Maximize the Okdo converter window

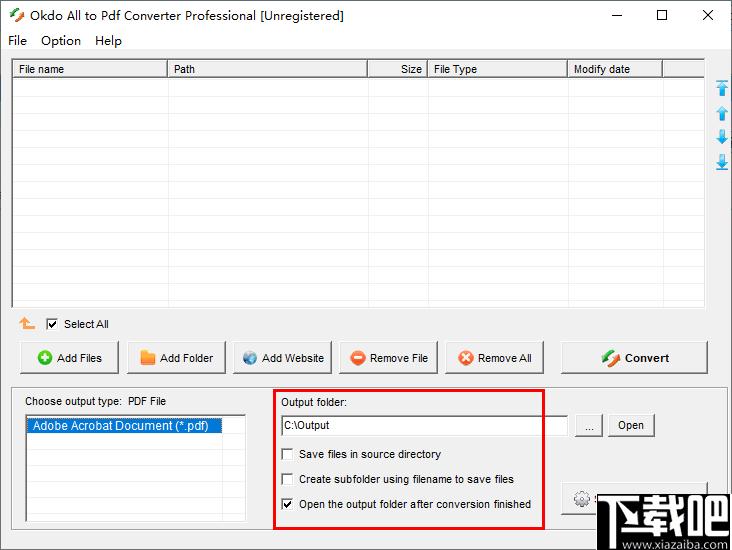click(662, 15)
